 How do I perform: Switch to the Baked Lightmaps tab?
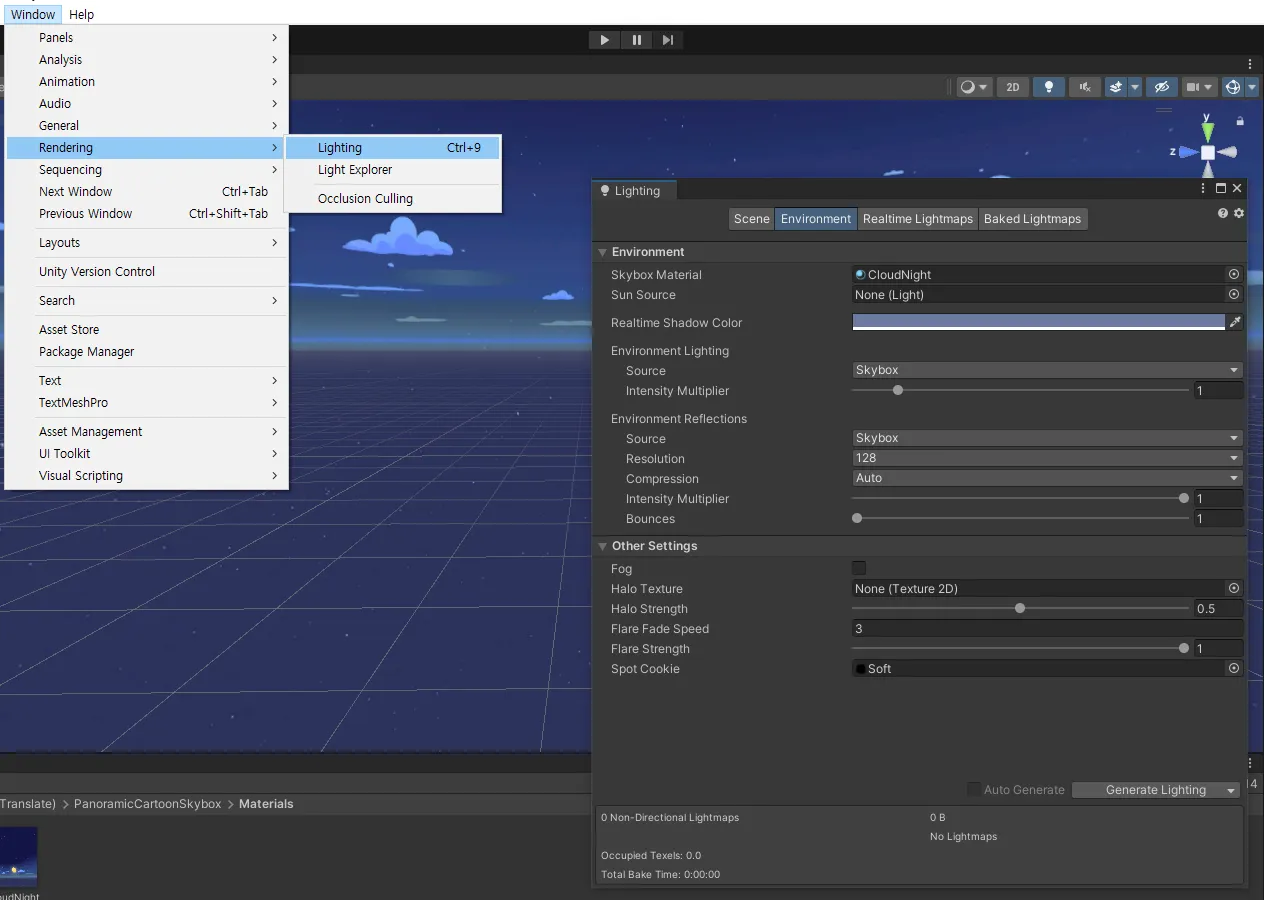(1032, 218)
